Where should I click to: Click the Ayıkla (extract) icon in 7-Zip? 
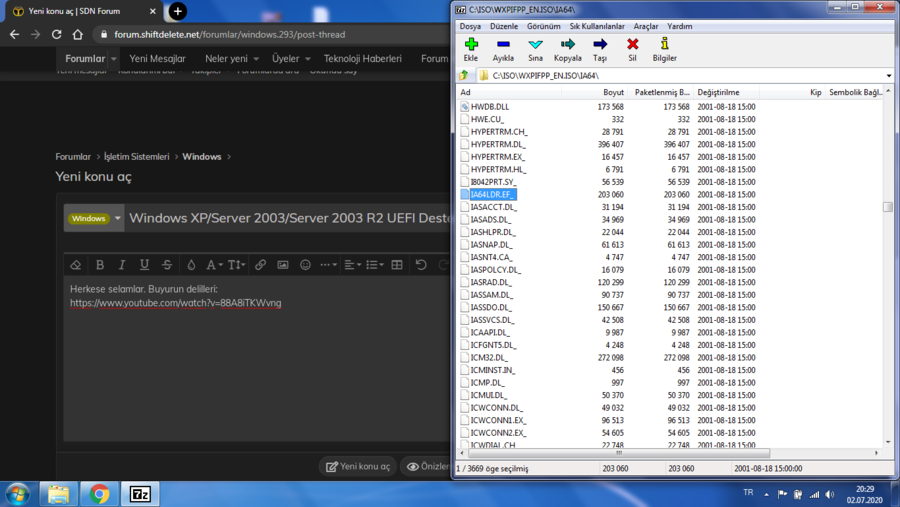[503, 44]
